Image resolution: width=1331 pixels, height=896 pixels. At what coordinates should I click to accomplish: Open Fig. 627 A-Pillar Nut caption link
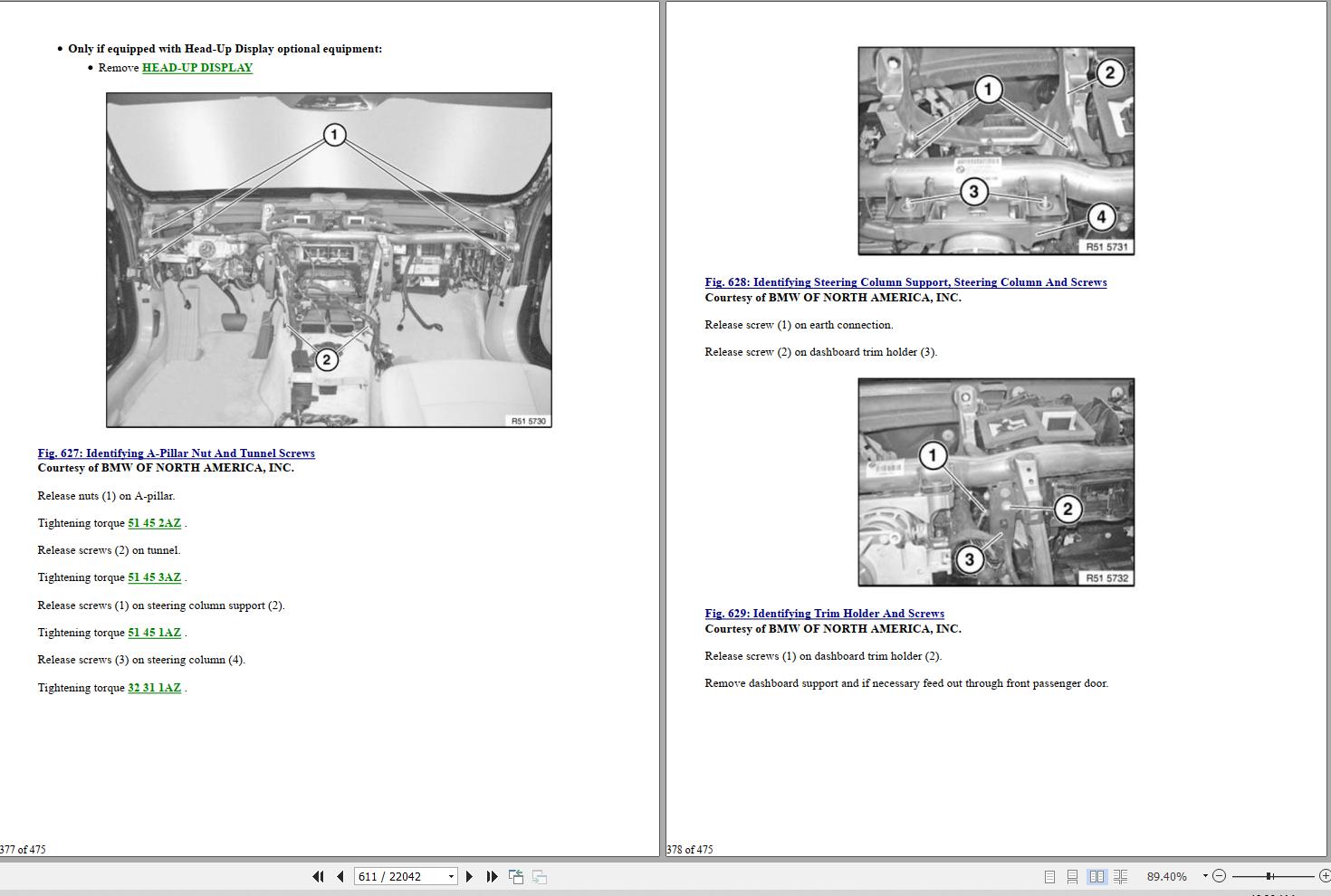click(x=177, y=453)
